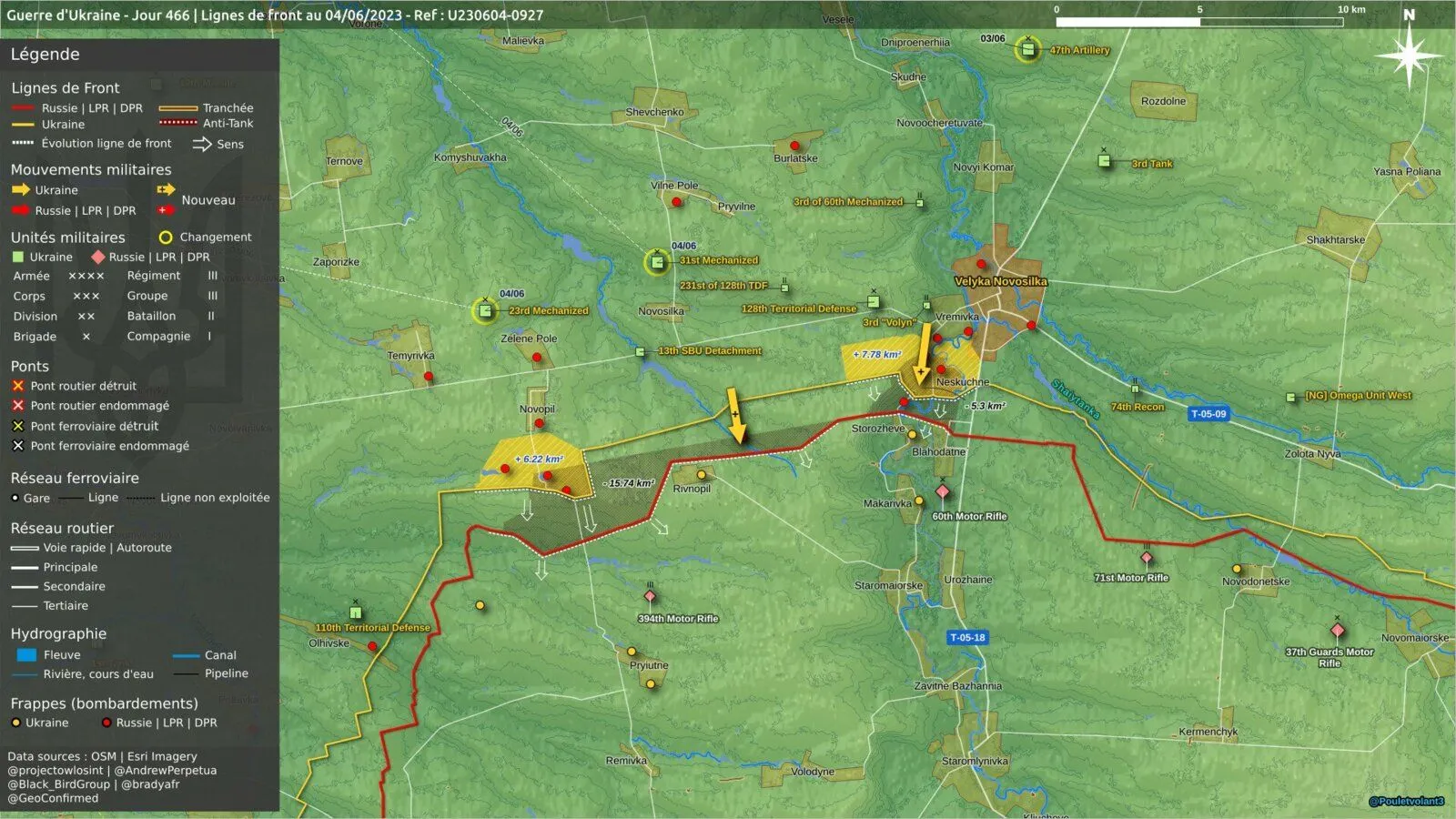Click the 60th Motor Rifle diamond marker

[x=943, y=491]
